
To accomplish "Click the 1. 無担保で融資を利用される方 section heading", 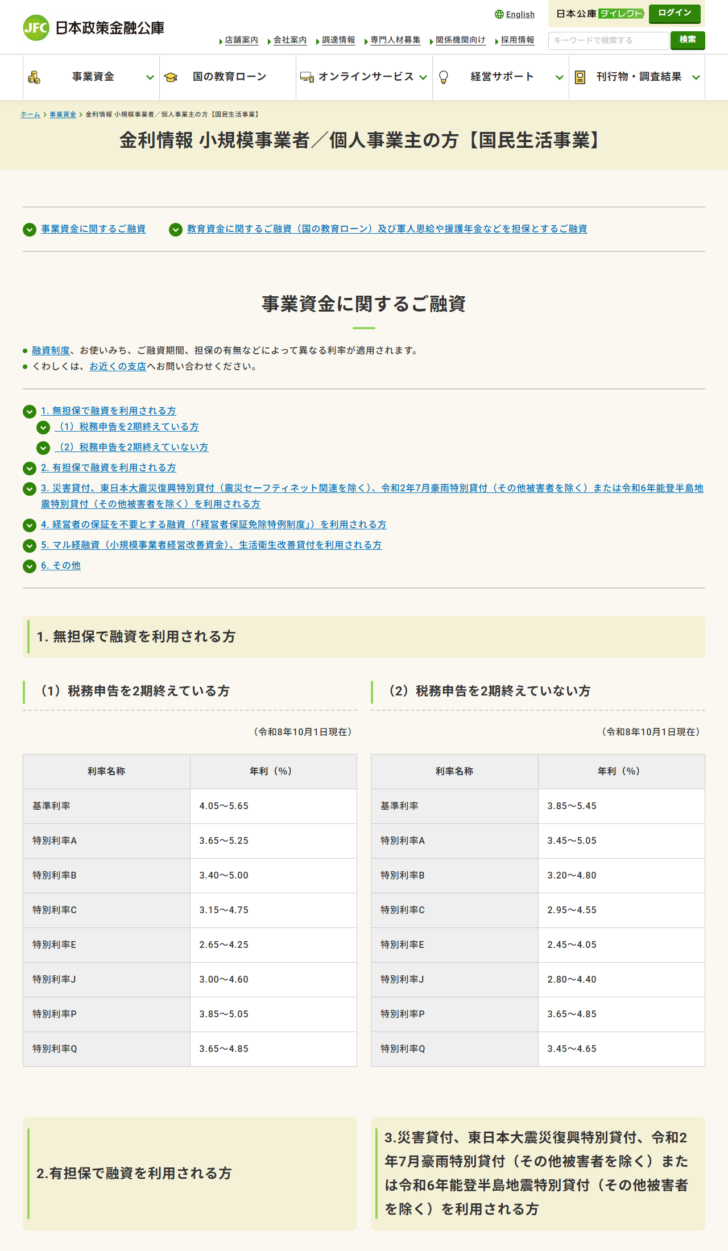I will (x=364, y=637).
